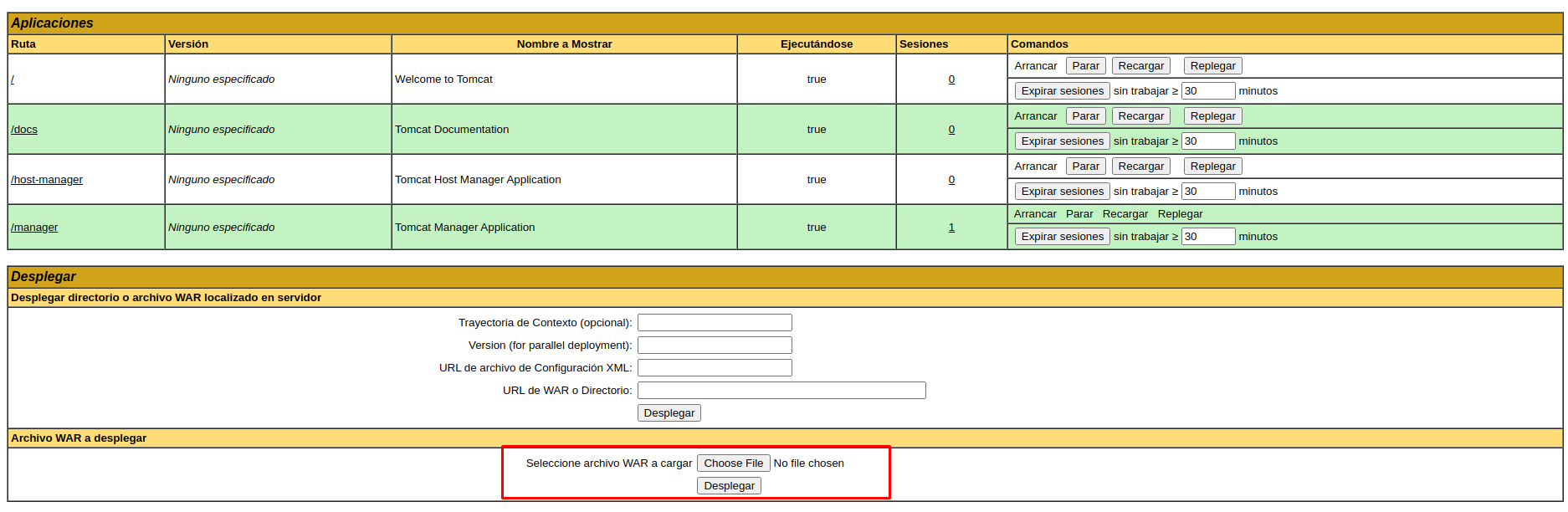
Task: Click 'Ninguno especificado' in /docs row
Action: (x=221, y=130)
